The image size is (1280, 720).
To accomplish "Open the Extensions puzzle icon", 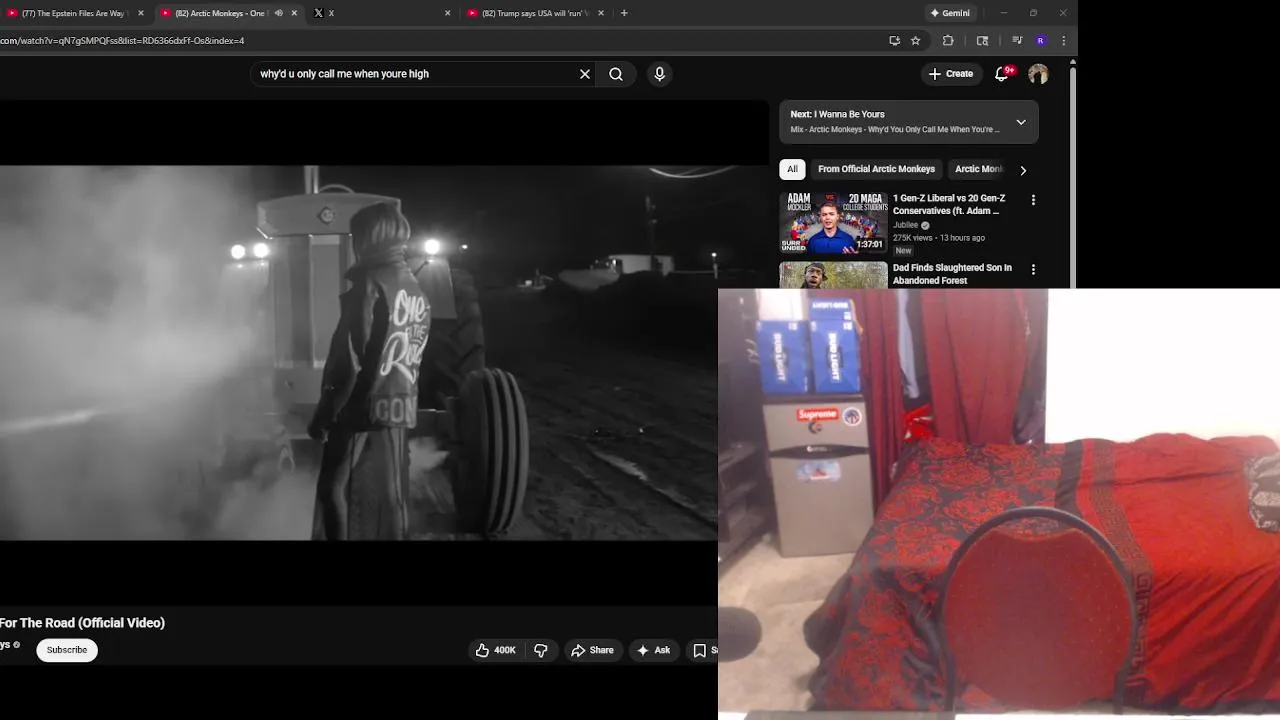I will click(948, 41).
